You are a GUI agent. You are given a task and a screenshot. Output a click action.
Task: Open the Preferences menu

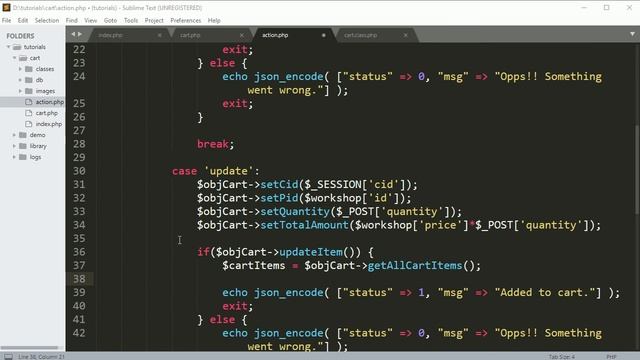point(186,20)
